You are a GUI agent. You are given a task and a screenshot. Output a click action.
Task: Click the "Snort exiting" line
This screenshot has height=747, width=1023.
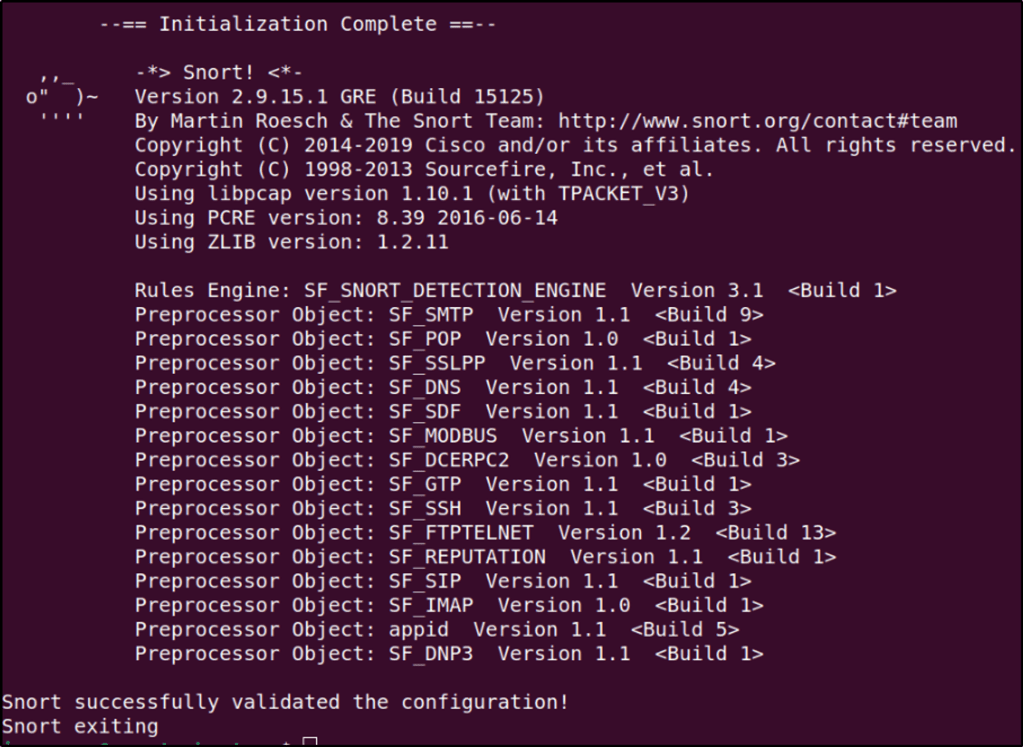80,726
